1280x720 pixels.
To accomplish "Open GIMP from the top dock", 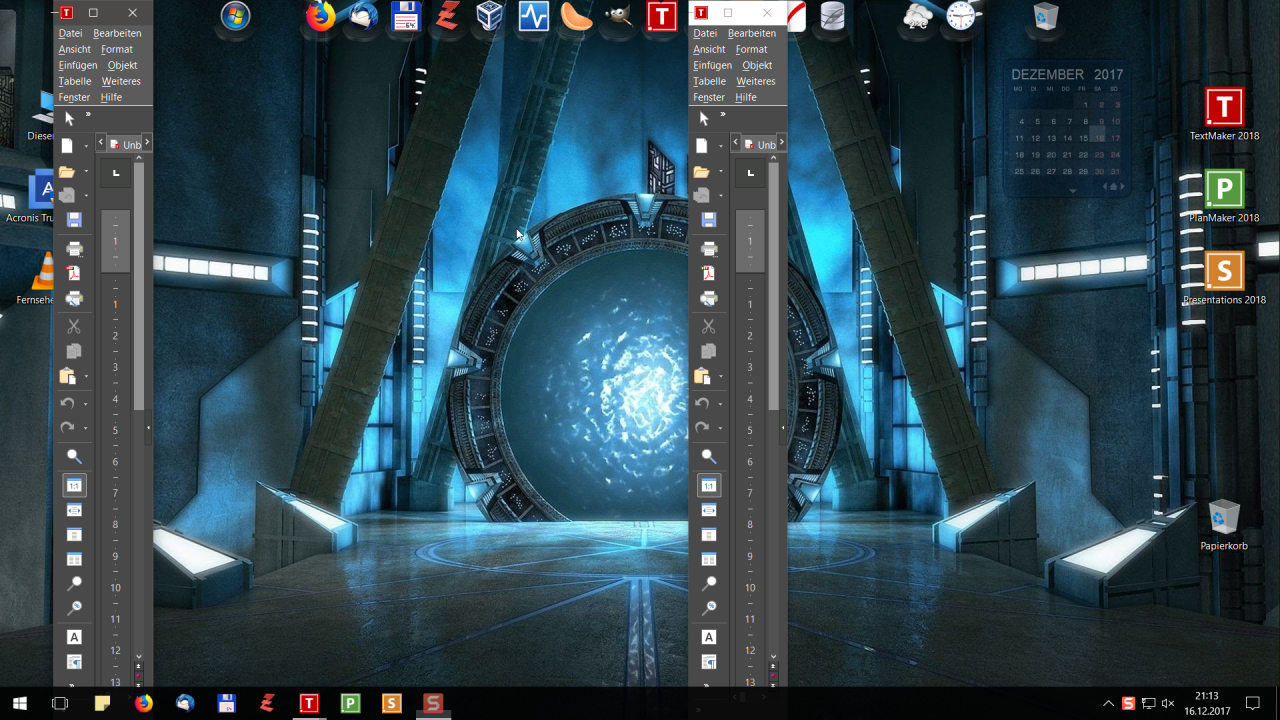I will (x=619, y=17).
